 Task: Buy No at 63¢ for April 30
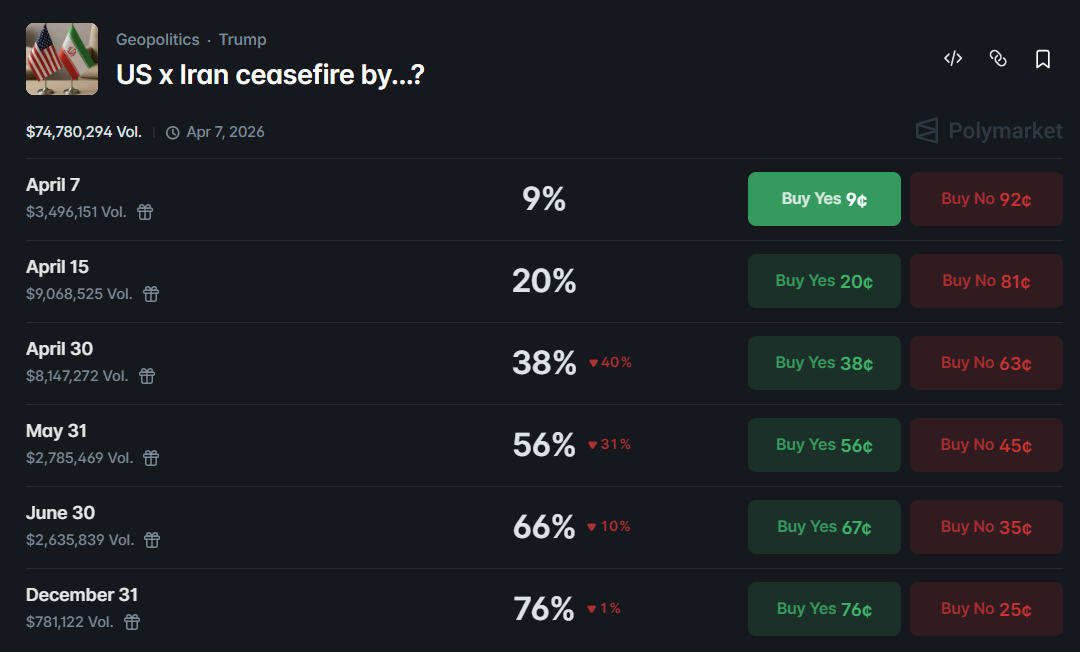[986, 363]
